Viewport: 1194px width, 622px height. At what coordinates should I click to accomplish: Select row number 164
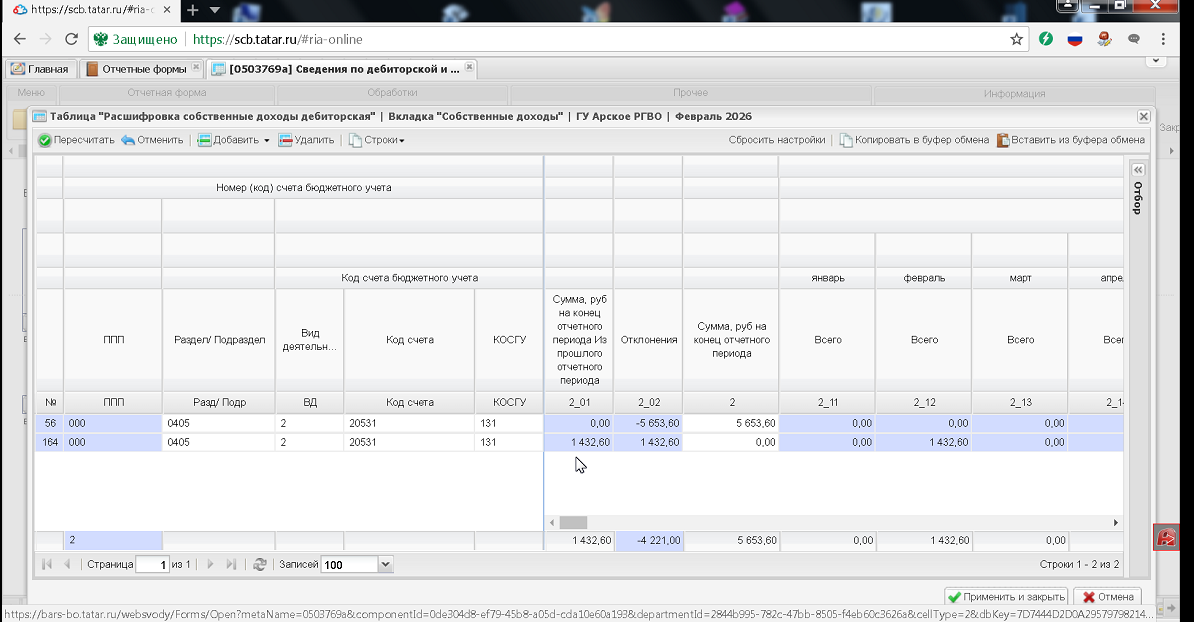coord(50,442)
